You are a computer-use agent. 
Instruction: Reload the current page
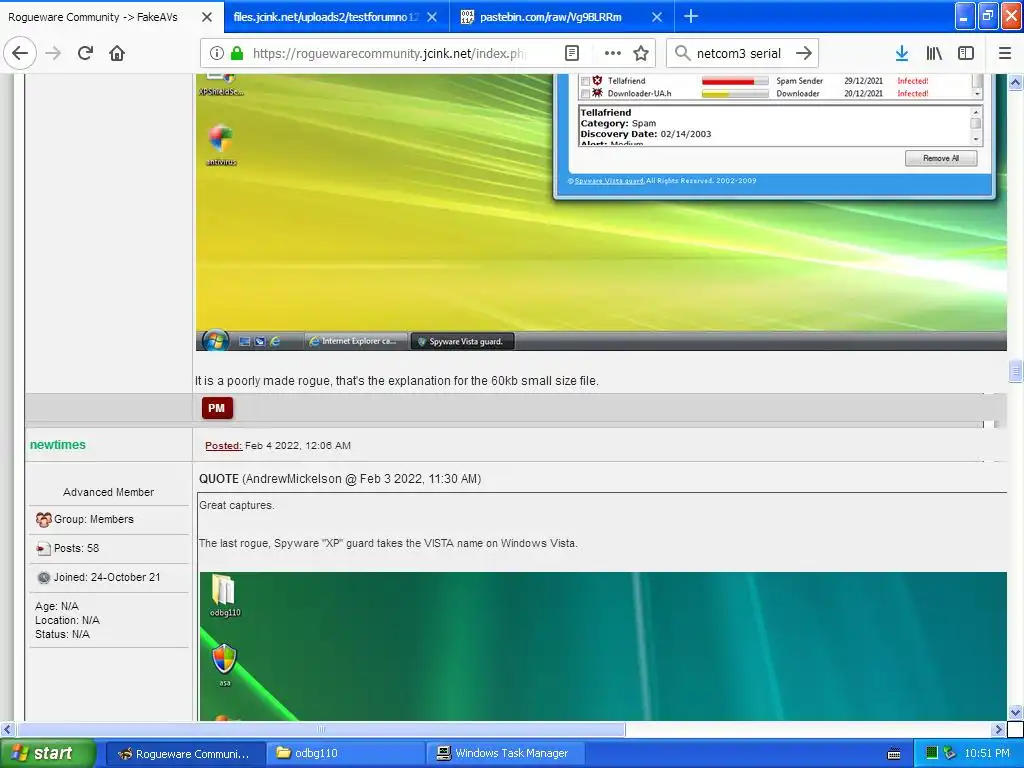[85, 53]
